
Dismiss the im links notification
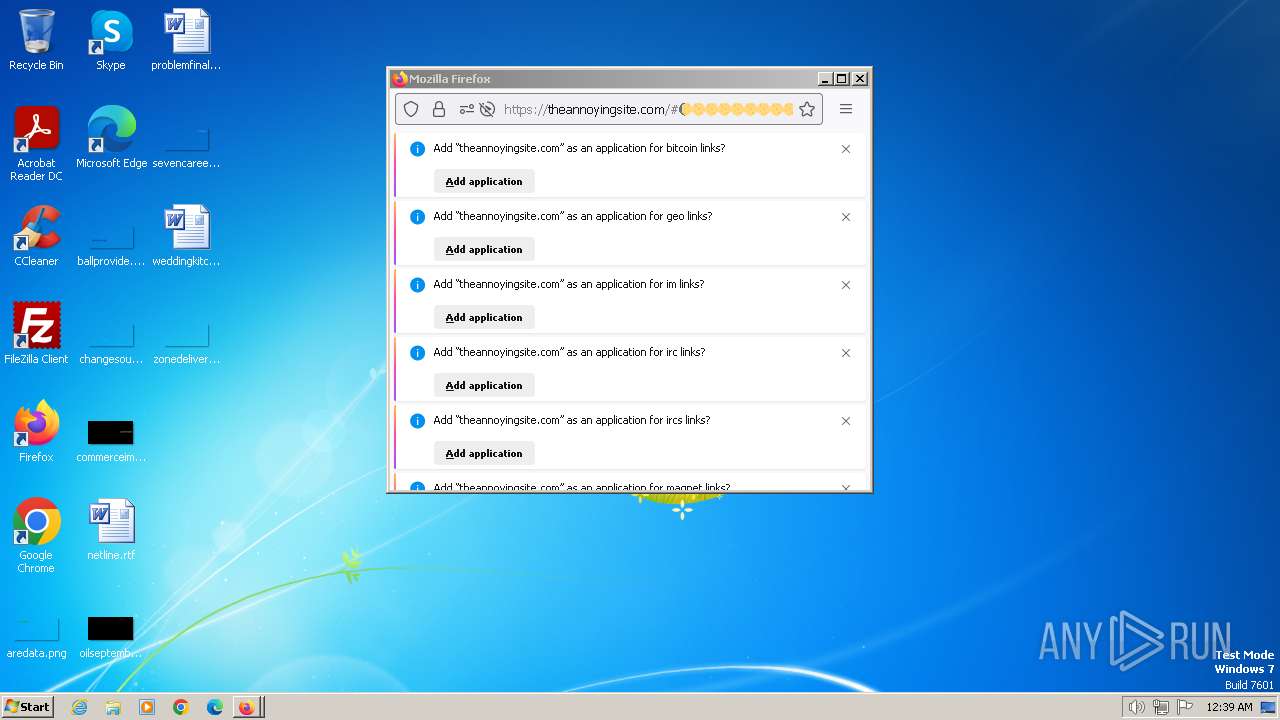pos(846,285)
